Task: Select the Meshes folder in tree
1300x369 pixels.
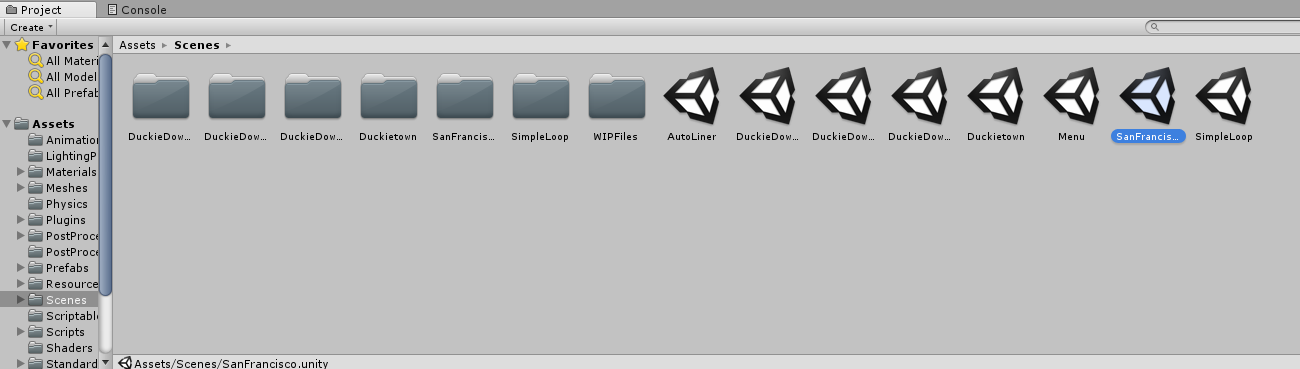Action: [58, 188]
